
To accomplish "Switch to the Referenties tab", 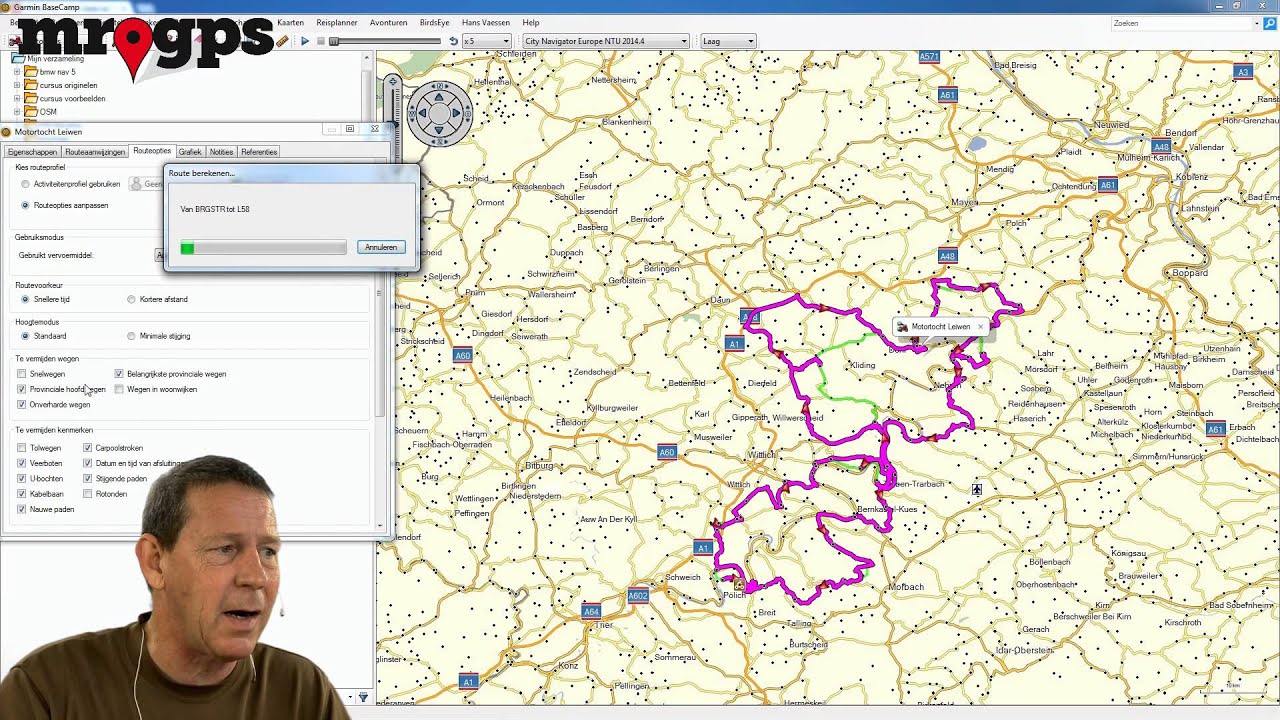I will coord(259,152).
